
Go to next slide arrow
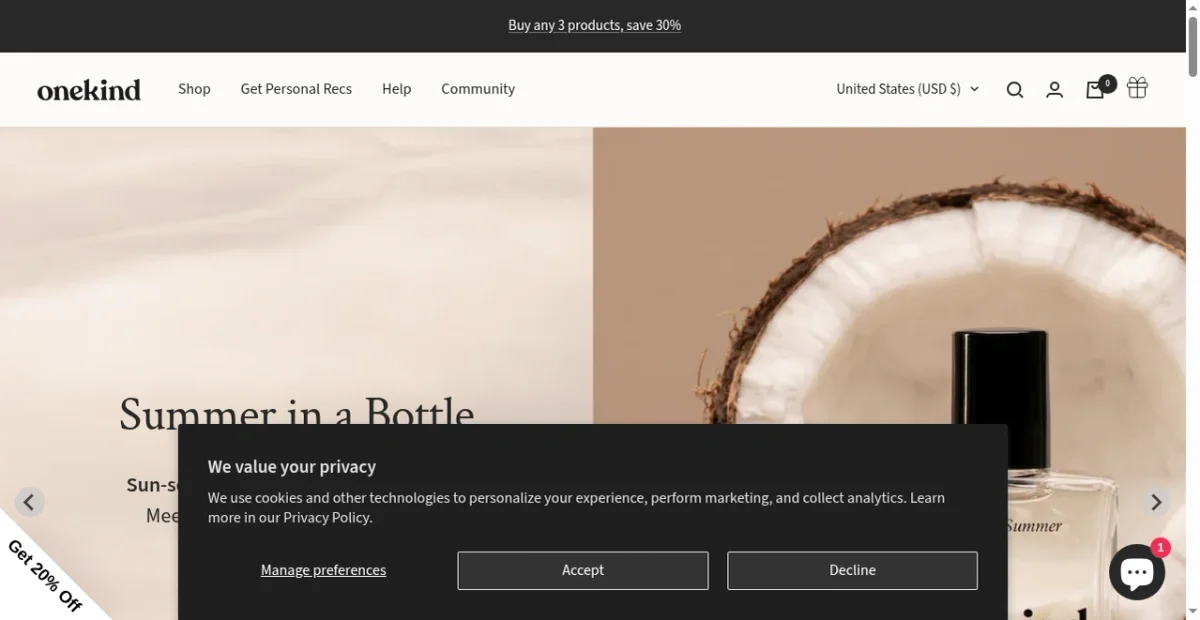1156,502
